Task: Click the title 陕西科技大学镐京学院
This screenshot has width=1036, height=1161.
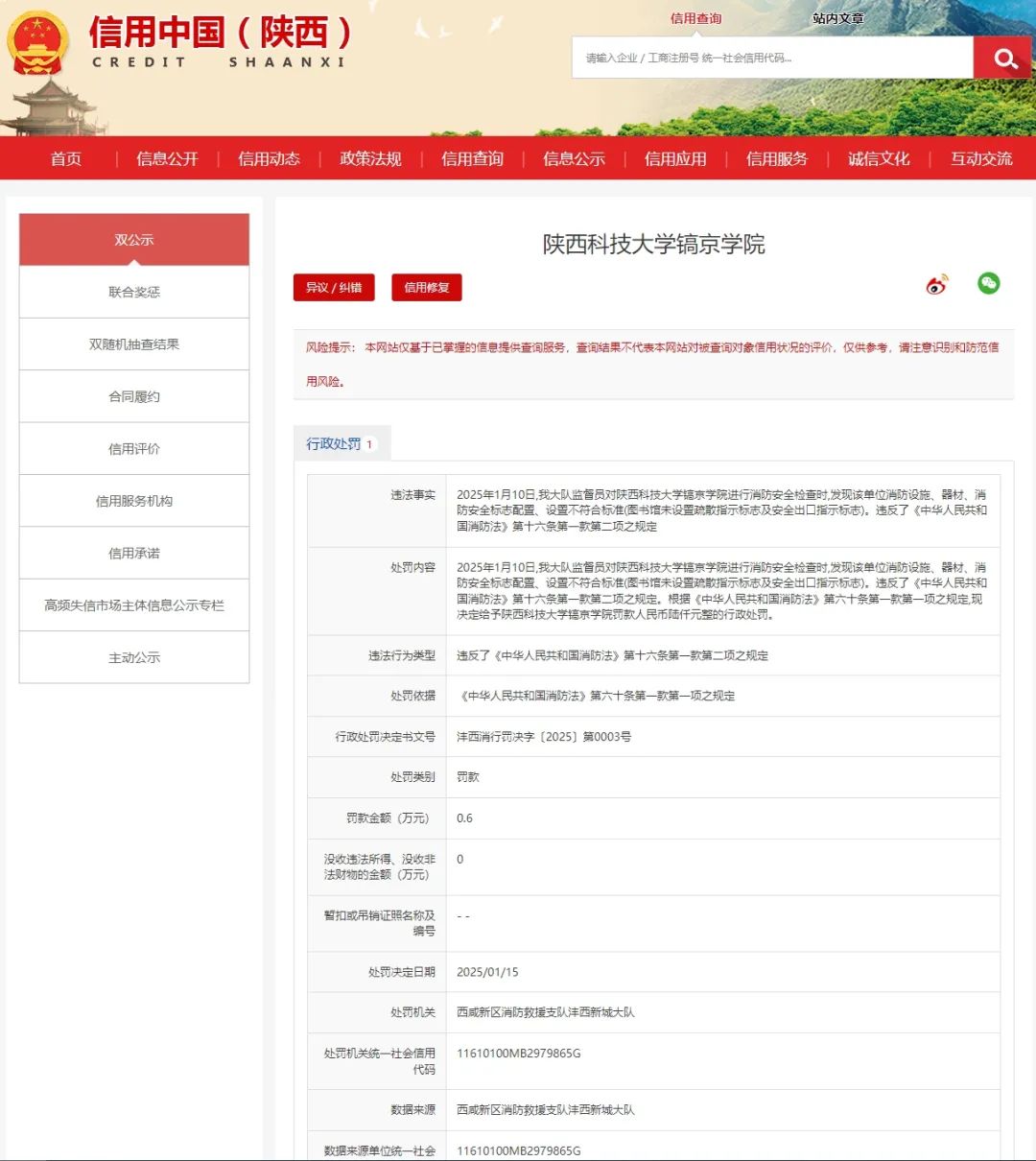Action: pyautogui.click(x=654, y=244)
